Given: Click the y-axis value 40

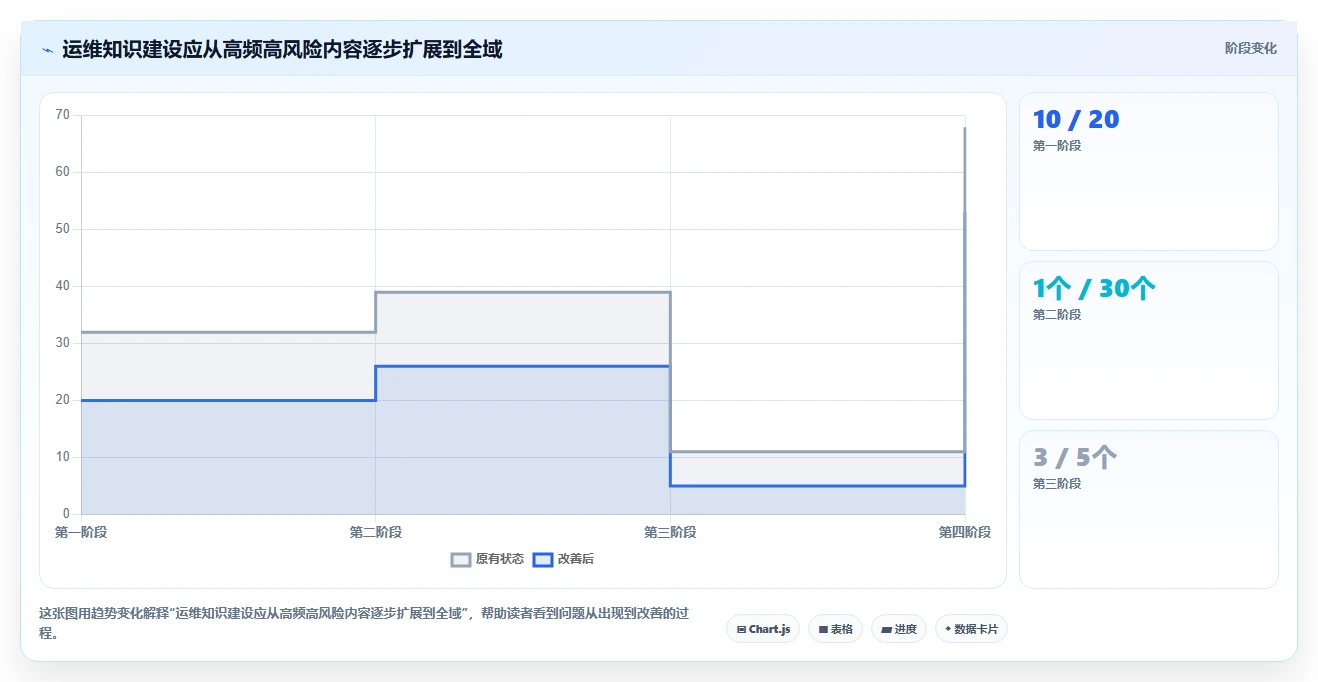Looking at the screenshot, I should coord(63,286).
